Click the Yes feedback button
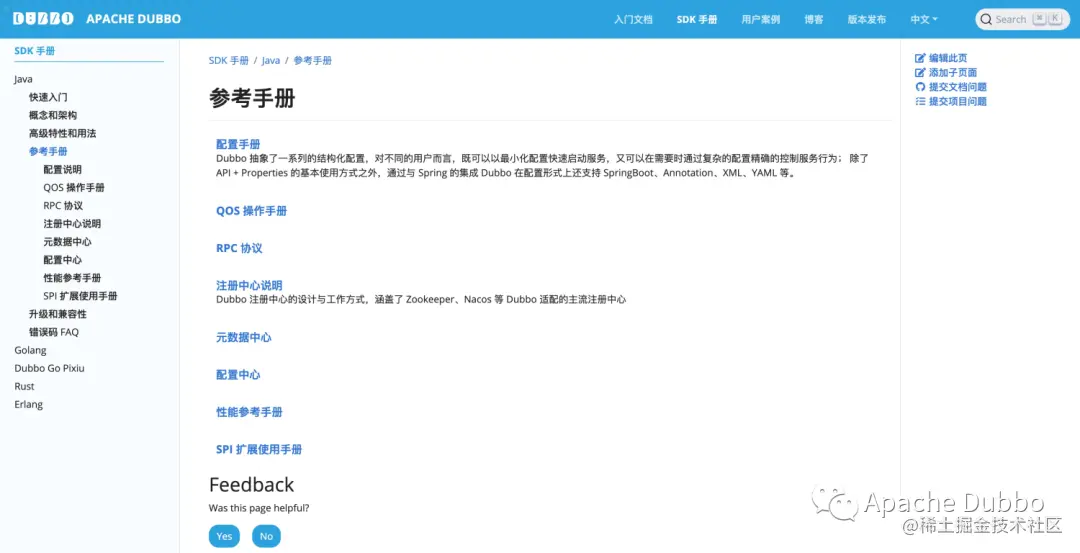 coord(225,536)
